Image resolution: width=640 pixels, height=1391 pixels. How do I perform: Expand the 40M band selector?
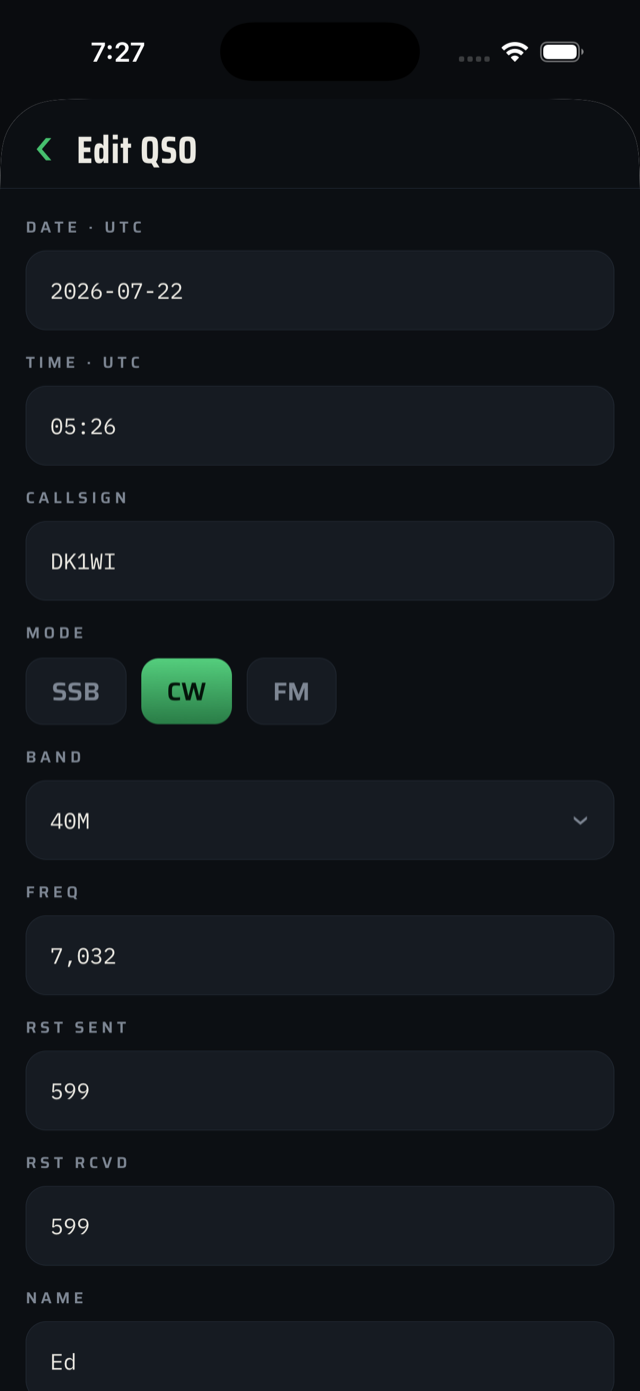320,820
